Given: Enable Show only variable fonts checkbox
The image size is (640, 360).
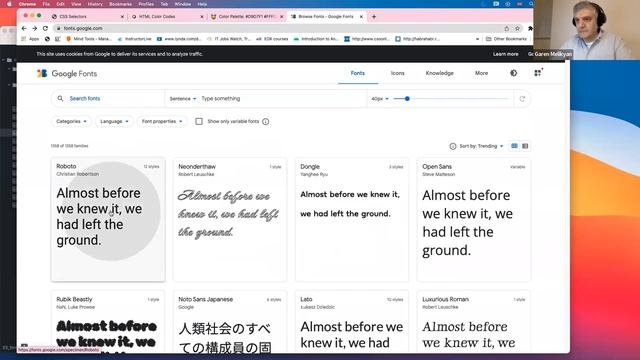Looking at the screenshot, I should pos(199,122).
